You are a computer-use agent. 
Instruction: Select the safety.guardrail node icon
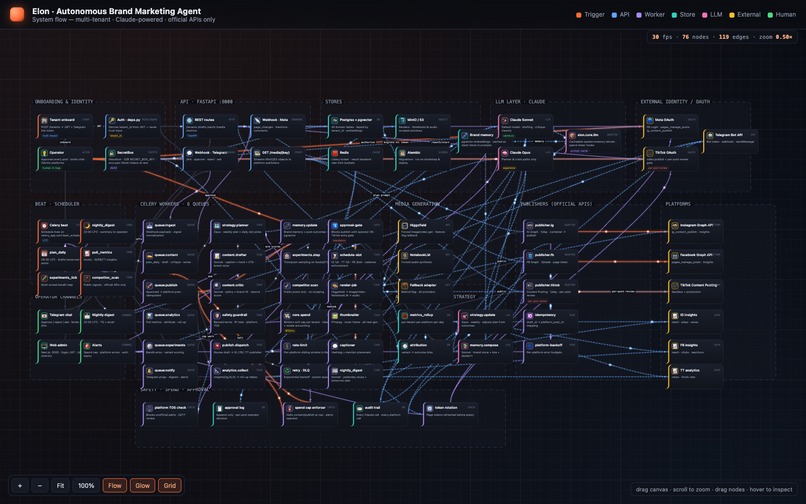pyautogui.click(x=217, y=315)
